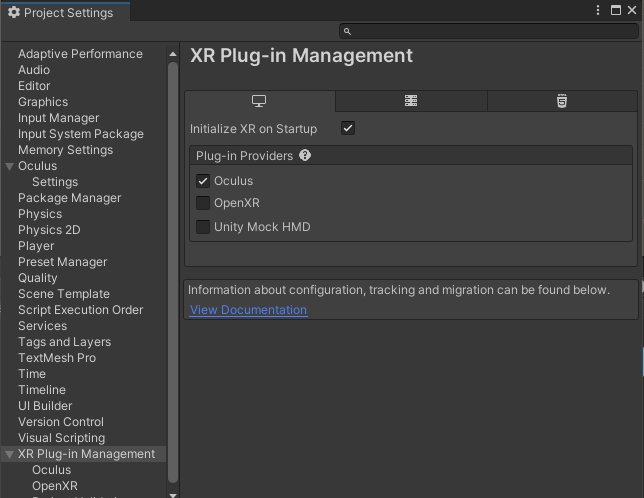Open Editor settings
This screenshot has width=644, height=498.
34,86
